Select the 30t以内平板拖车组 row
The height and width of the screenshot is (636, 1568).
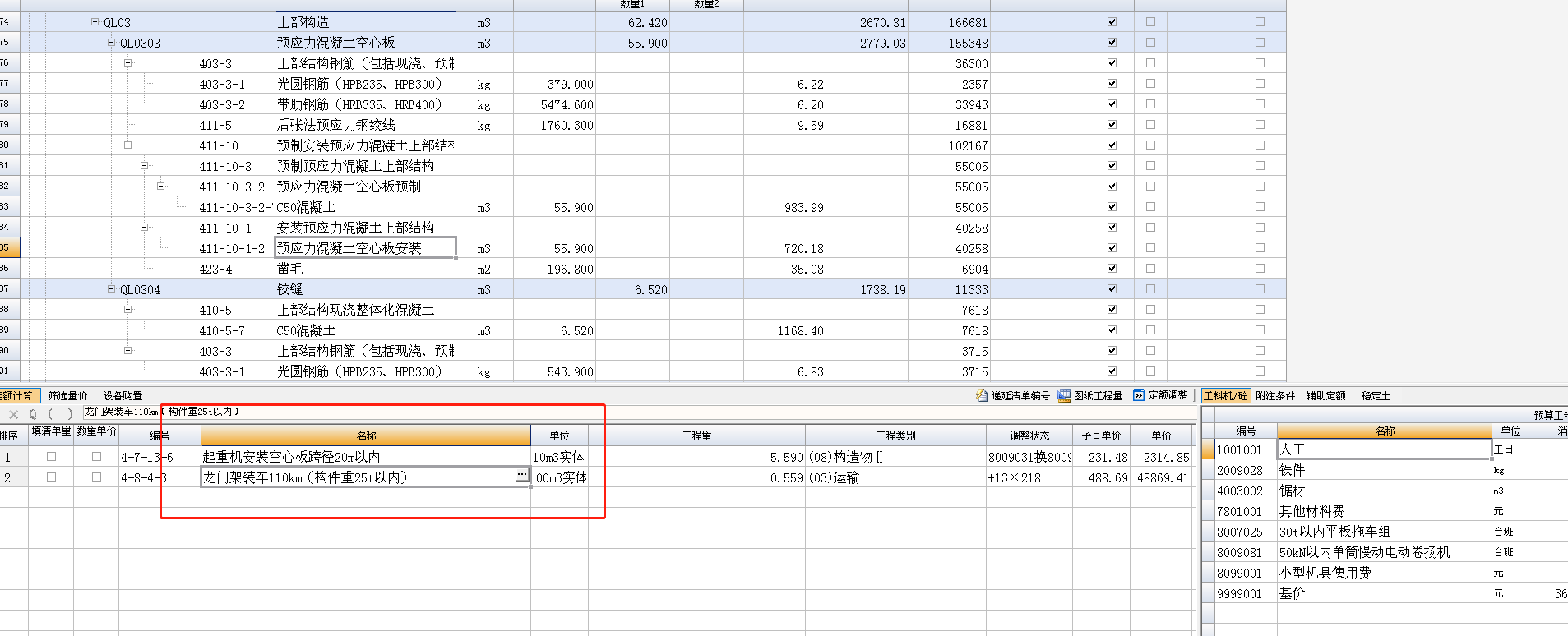coord(1385,532)
